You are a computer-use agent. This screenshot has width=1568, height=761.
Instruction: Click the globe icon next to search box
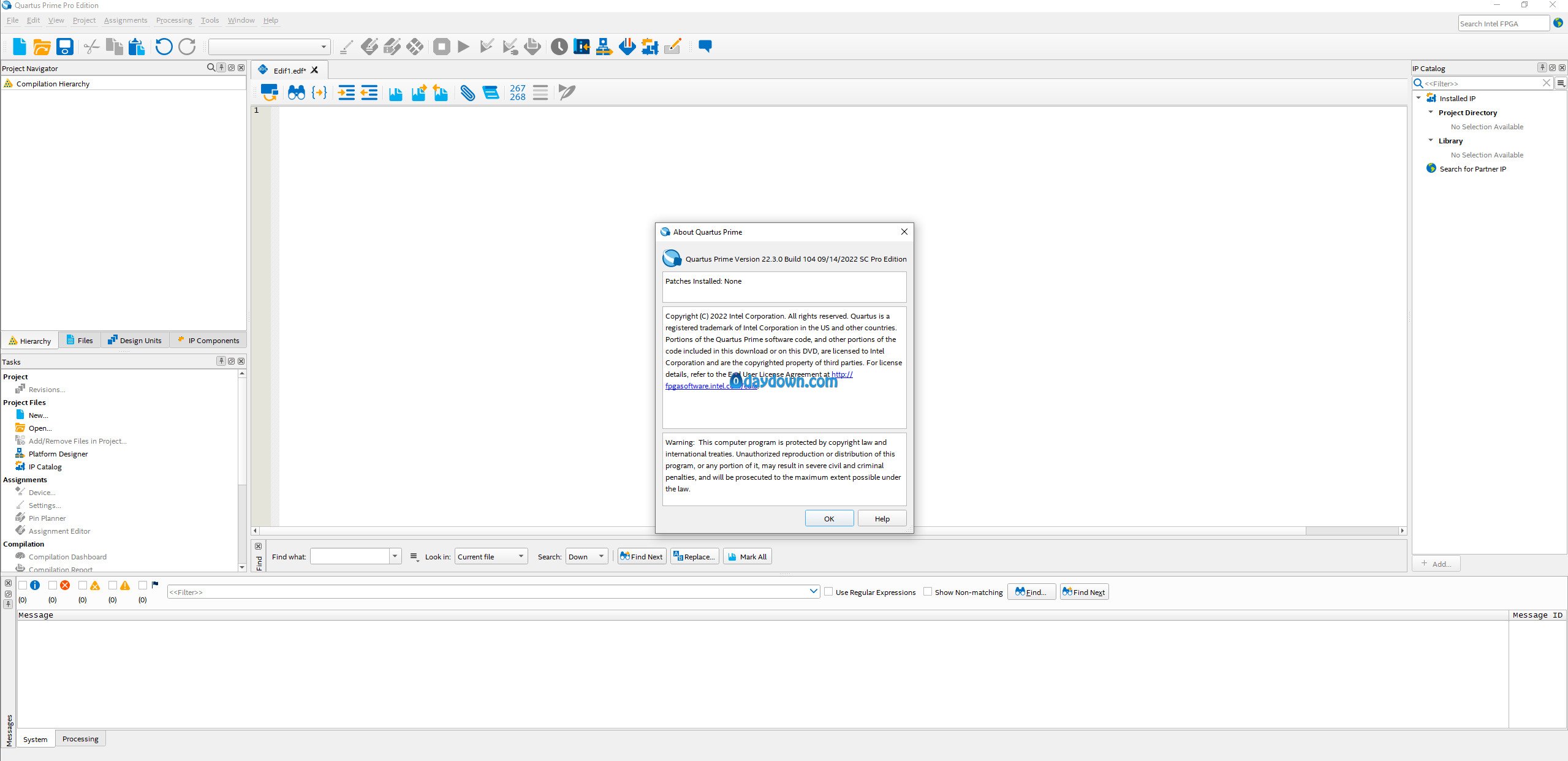pos(1558,23)
